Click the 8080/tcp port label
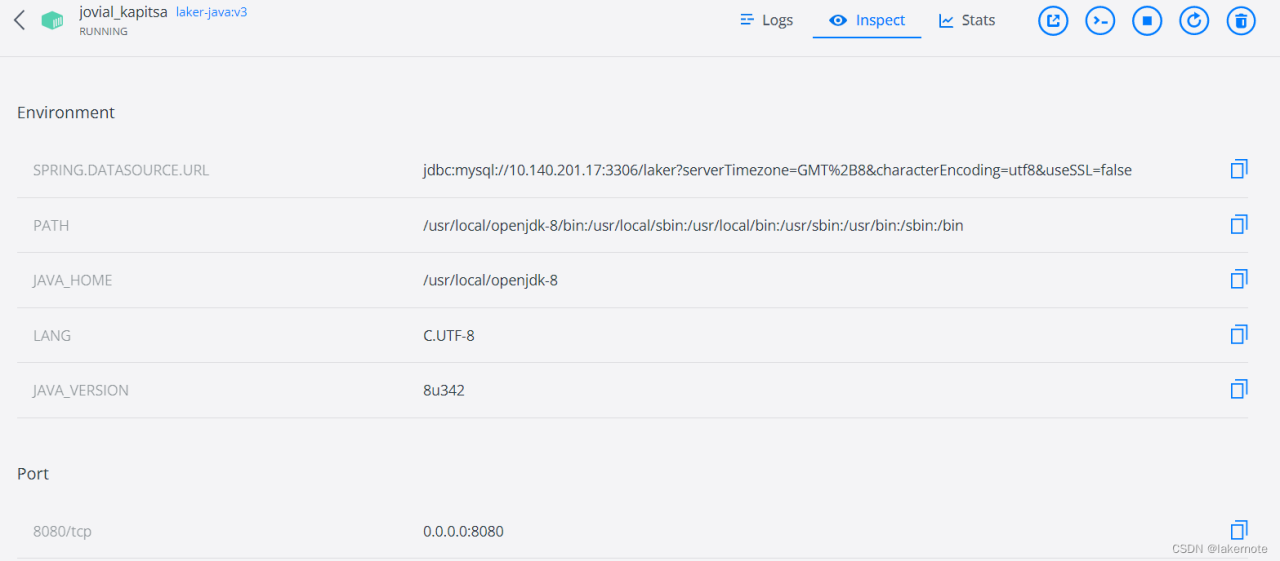This screenshot has height=561, width=1280. 62,531
